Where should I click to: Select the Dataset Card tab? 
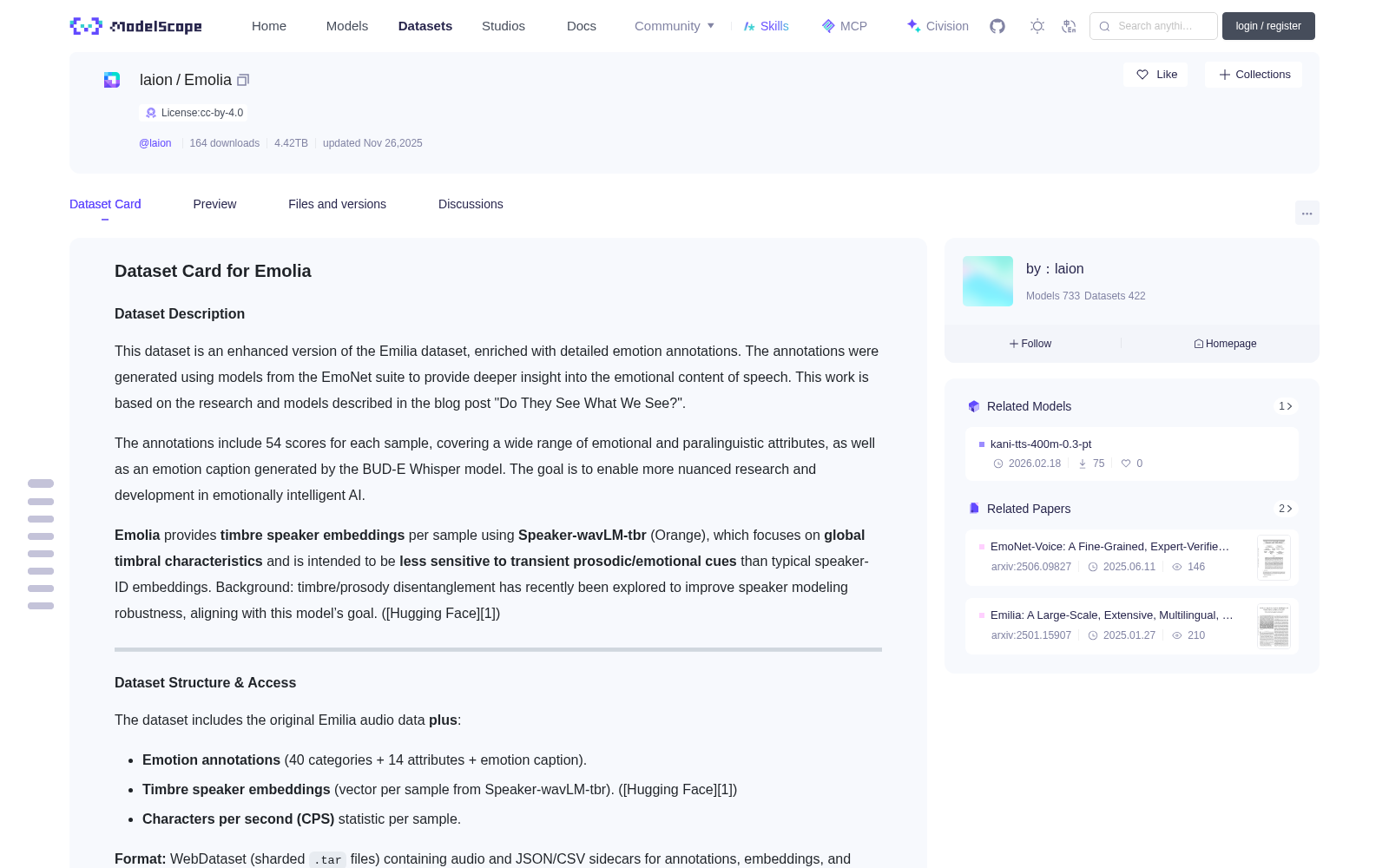tap(105, 204)
